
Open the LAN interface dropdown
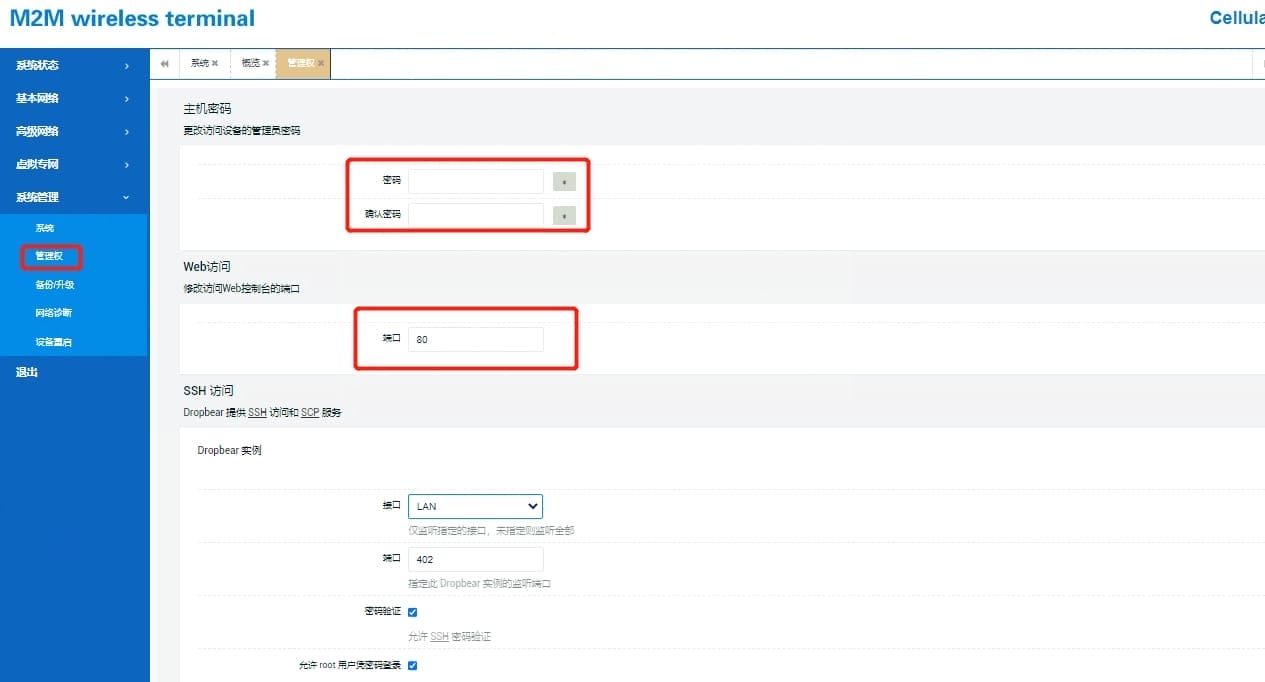(x=475, y=506)
